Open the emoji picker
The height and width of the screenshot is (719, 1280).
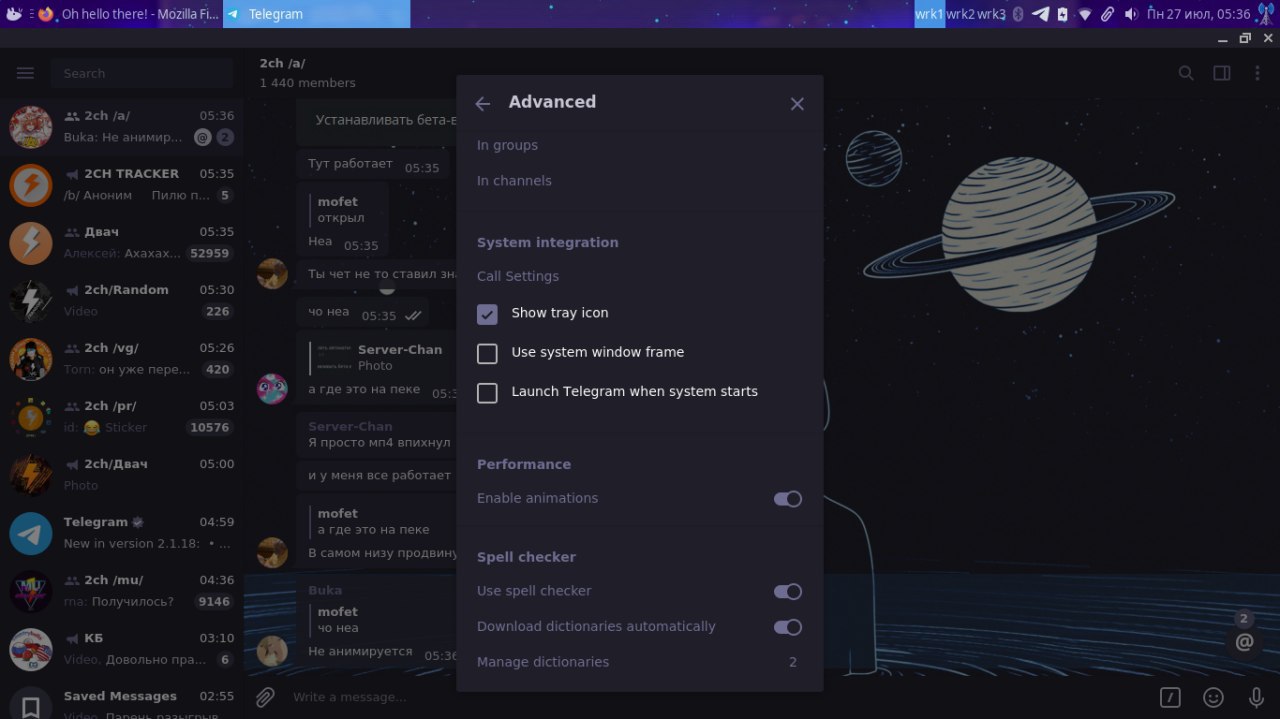click(x=1213, y=697)
